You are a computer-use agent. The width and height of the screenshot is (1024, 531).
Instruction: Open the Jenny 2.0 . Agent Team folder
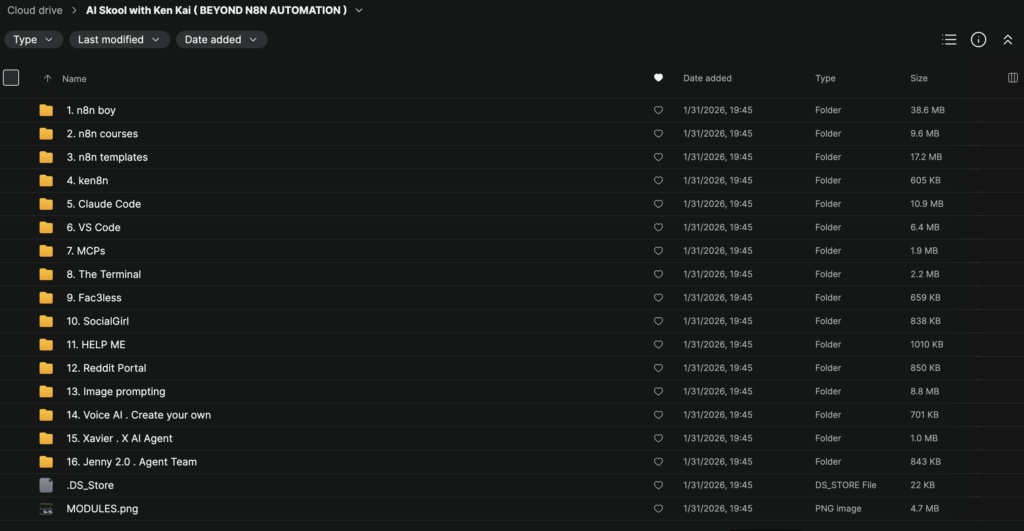point(131,462)
